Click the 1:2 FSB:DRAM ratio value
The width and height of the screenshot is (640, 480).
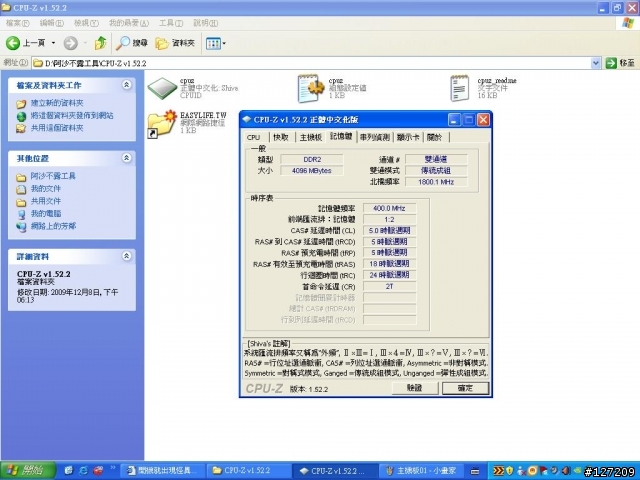point(389,220)
